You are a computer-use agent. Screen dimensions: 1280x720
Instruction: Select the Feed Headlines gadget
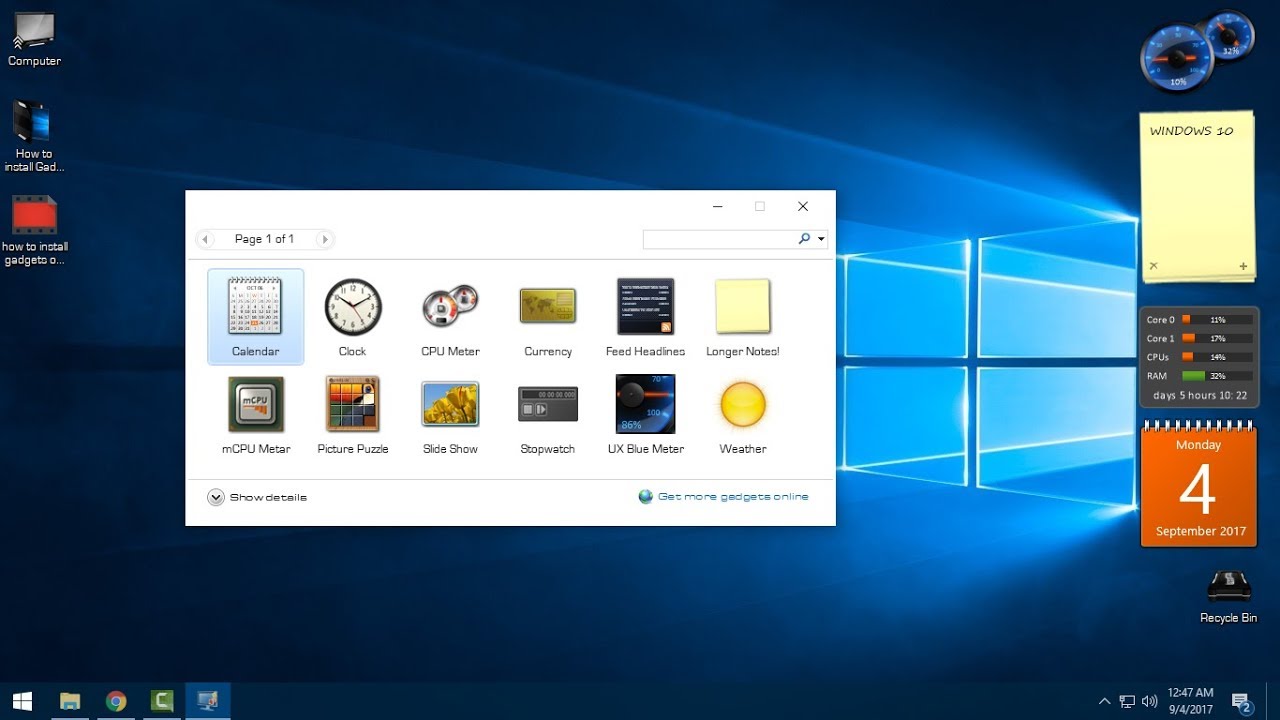coord(645,316)
